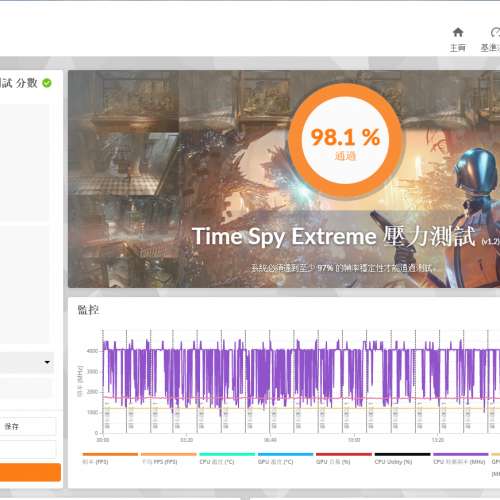Click the Time Spy Extreme stress test title
The height and width of the screenshot is (500, 500).
click(333, 237)
